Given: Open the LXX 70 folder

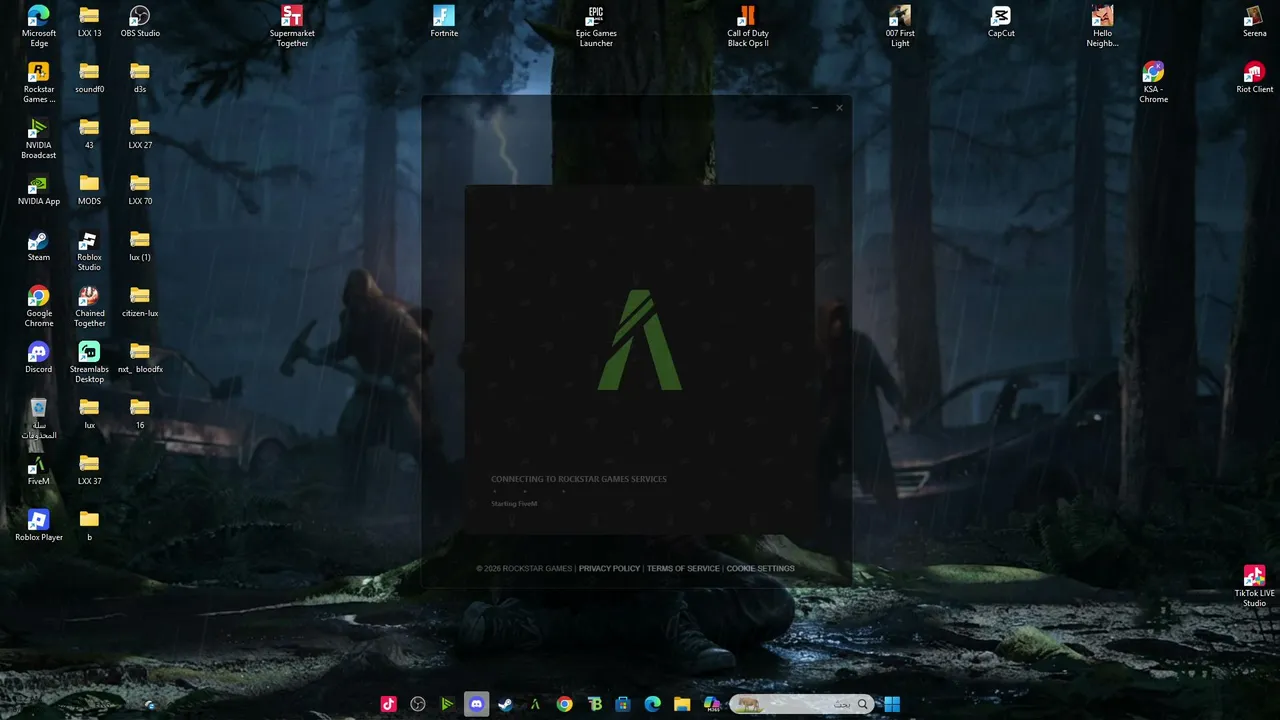Looking at the screenshot, I should click(x=140, y=190).
